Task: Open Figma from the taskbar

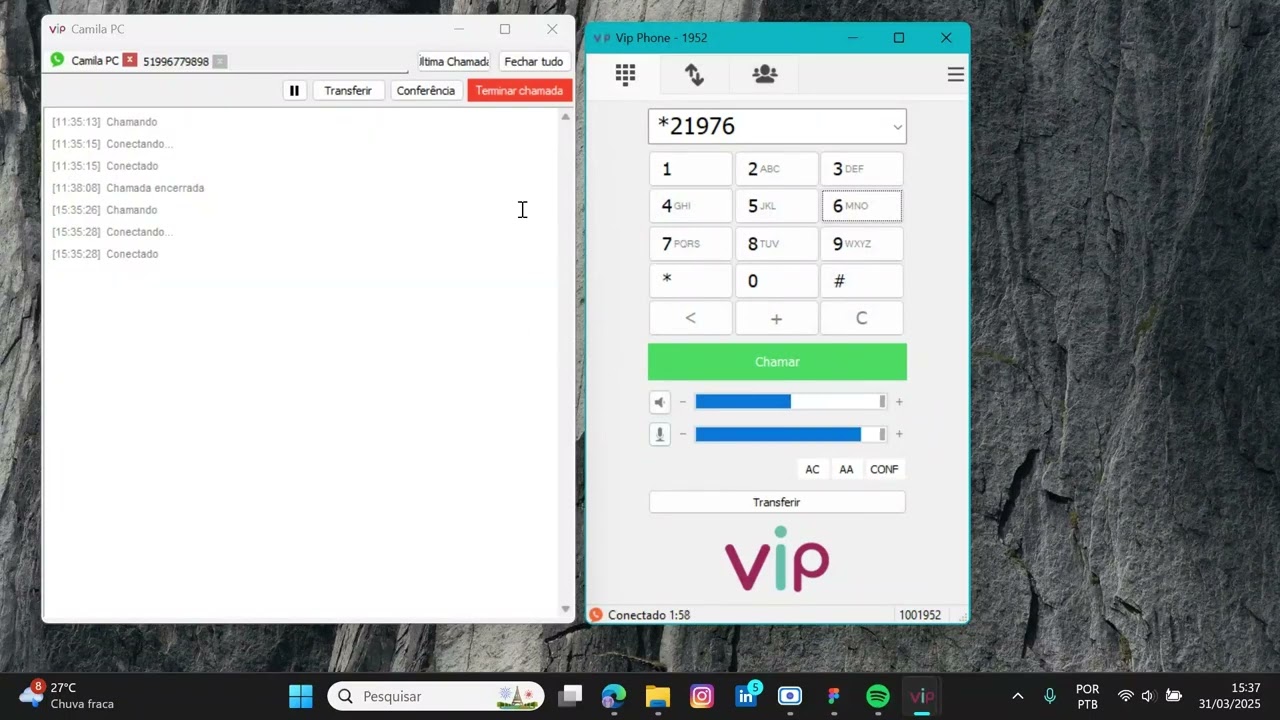Action: (834, 696)
